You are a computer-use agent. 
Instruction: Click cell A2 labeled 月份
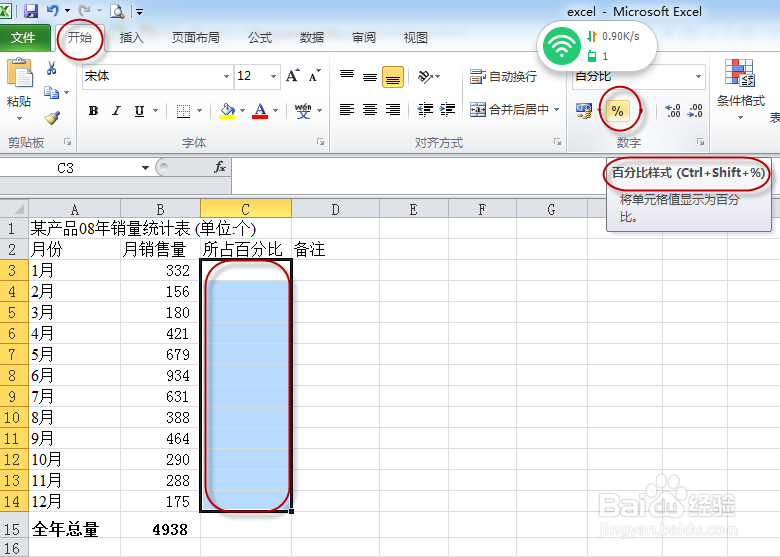tap(74, 249)
